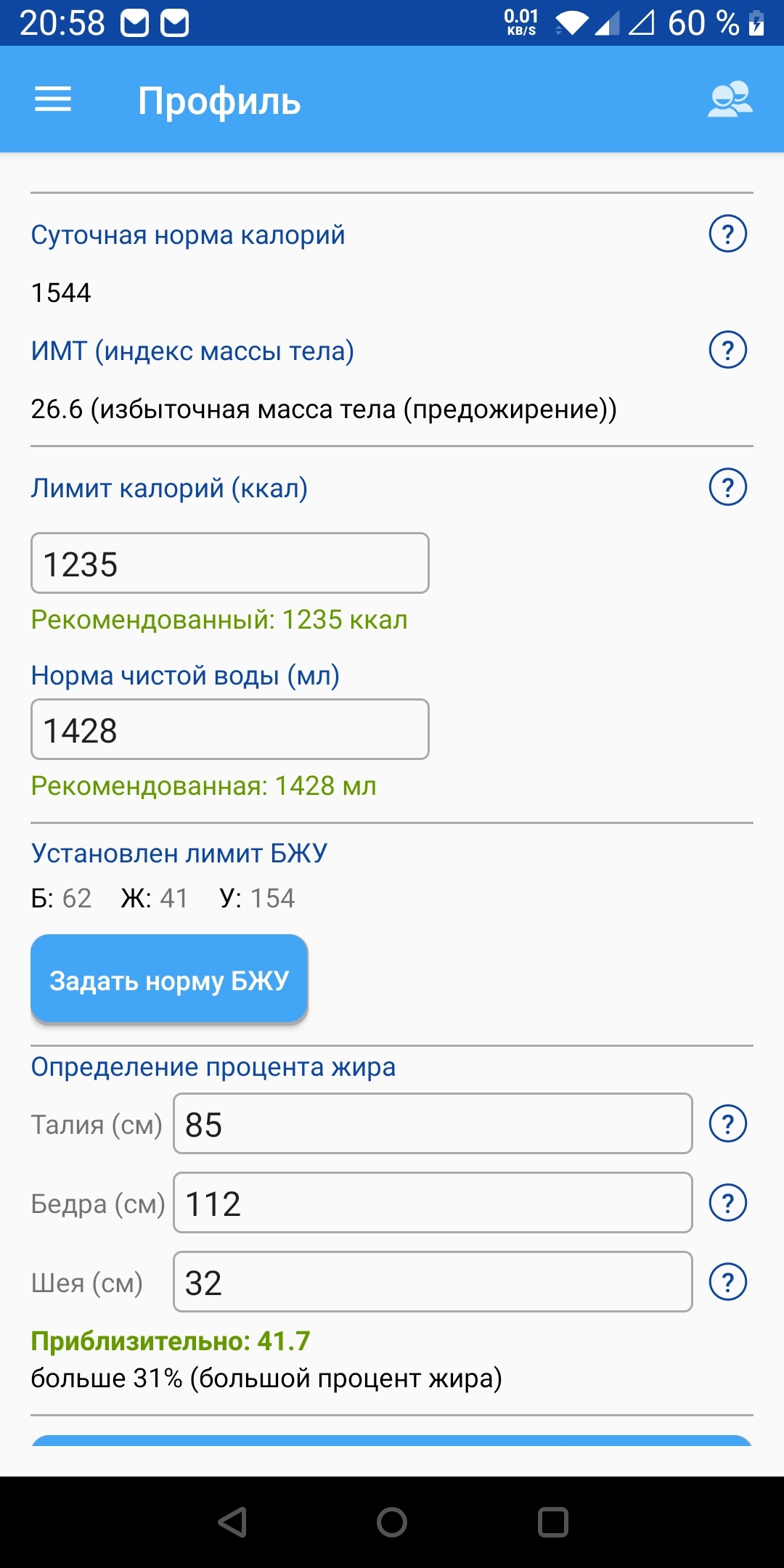The width and height of the screenshot is (784, 1568).
Task: Tap the user profiles icon
Action: (x=730, y=99)
